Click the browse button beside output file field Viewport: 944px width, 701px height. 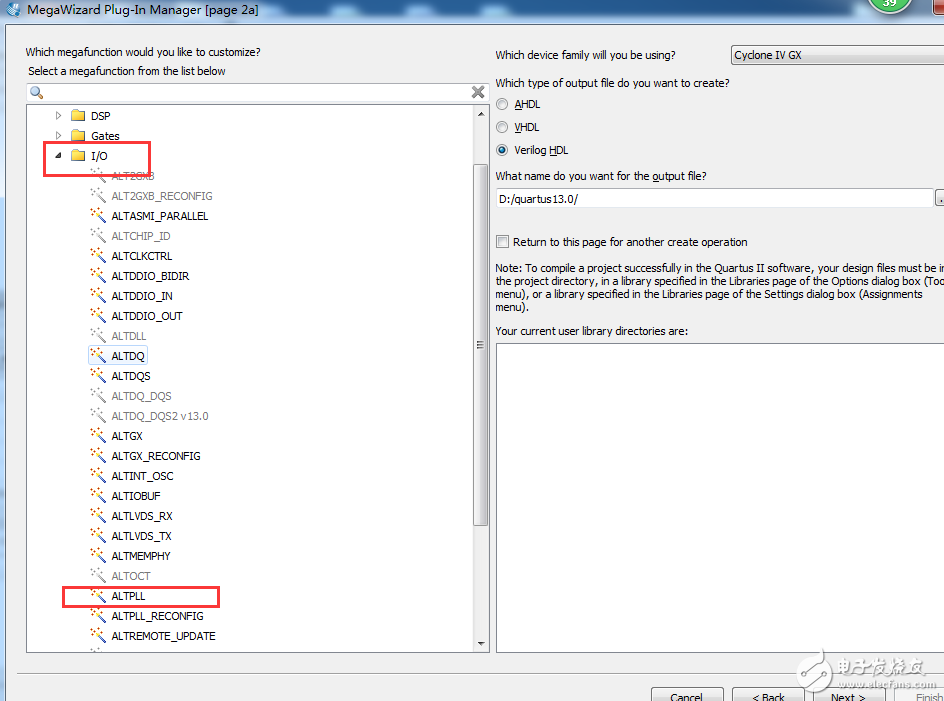click(x=940, y=198)
